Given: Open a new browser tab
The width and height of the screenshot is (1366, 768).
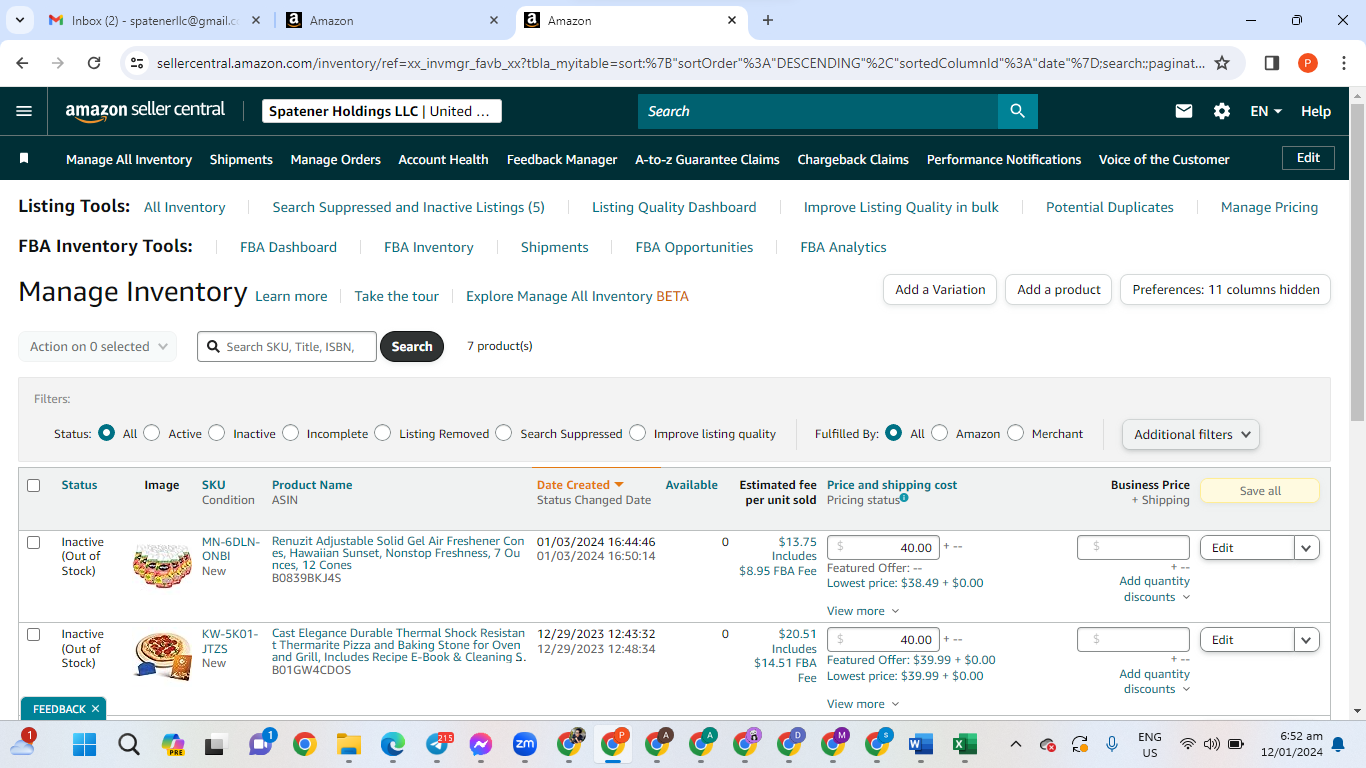Looking at the screenshot, I should 768,20.
